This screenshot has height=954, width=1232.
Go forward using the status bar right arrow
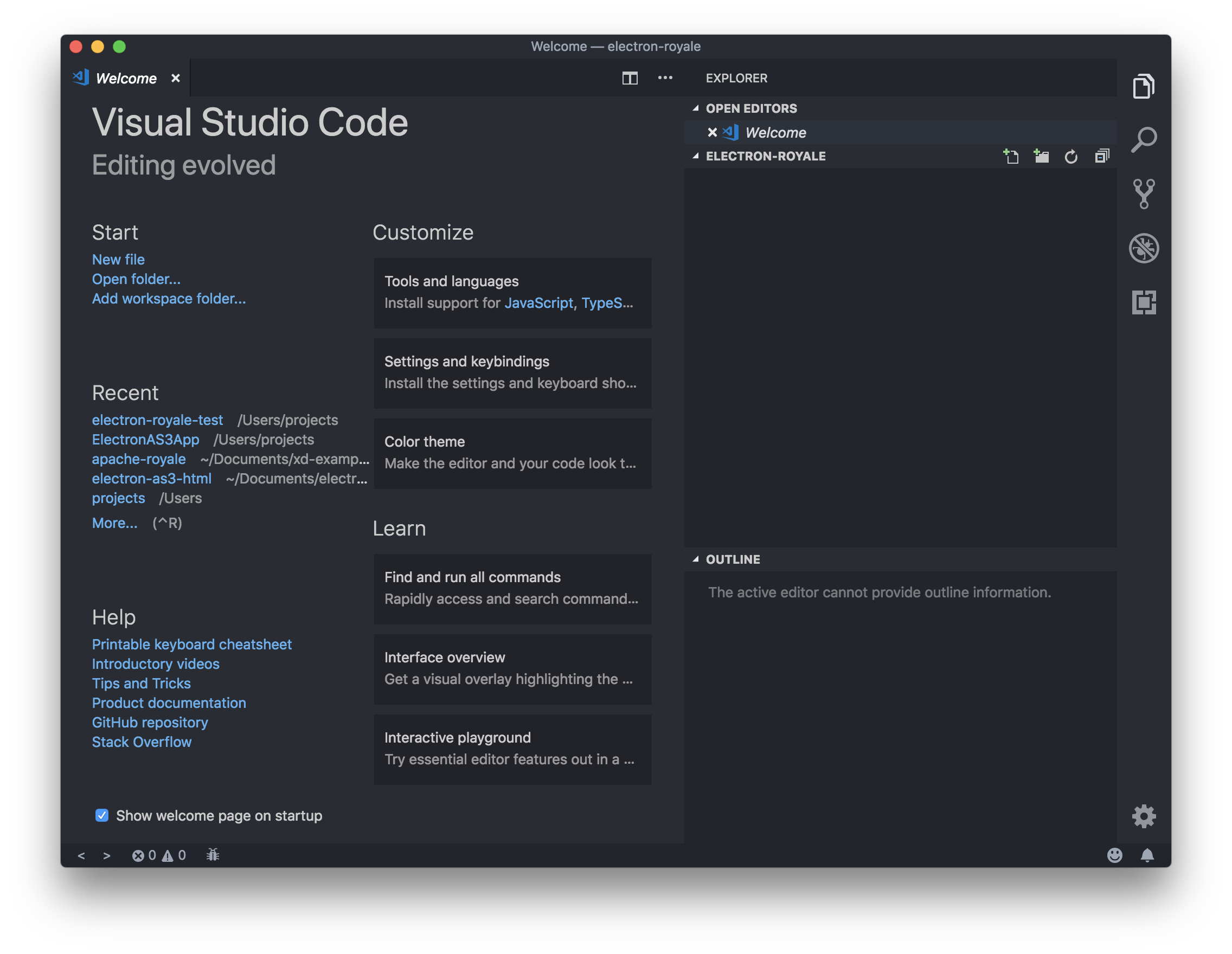coord(107,856)
